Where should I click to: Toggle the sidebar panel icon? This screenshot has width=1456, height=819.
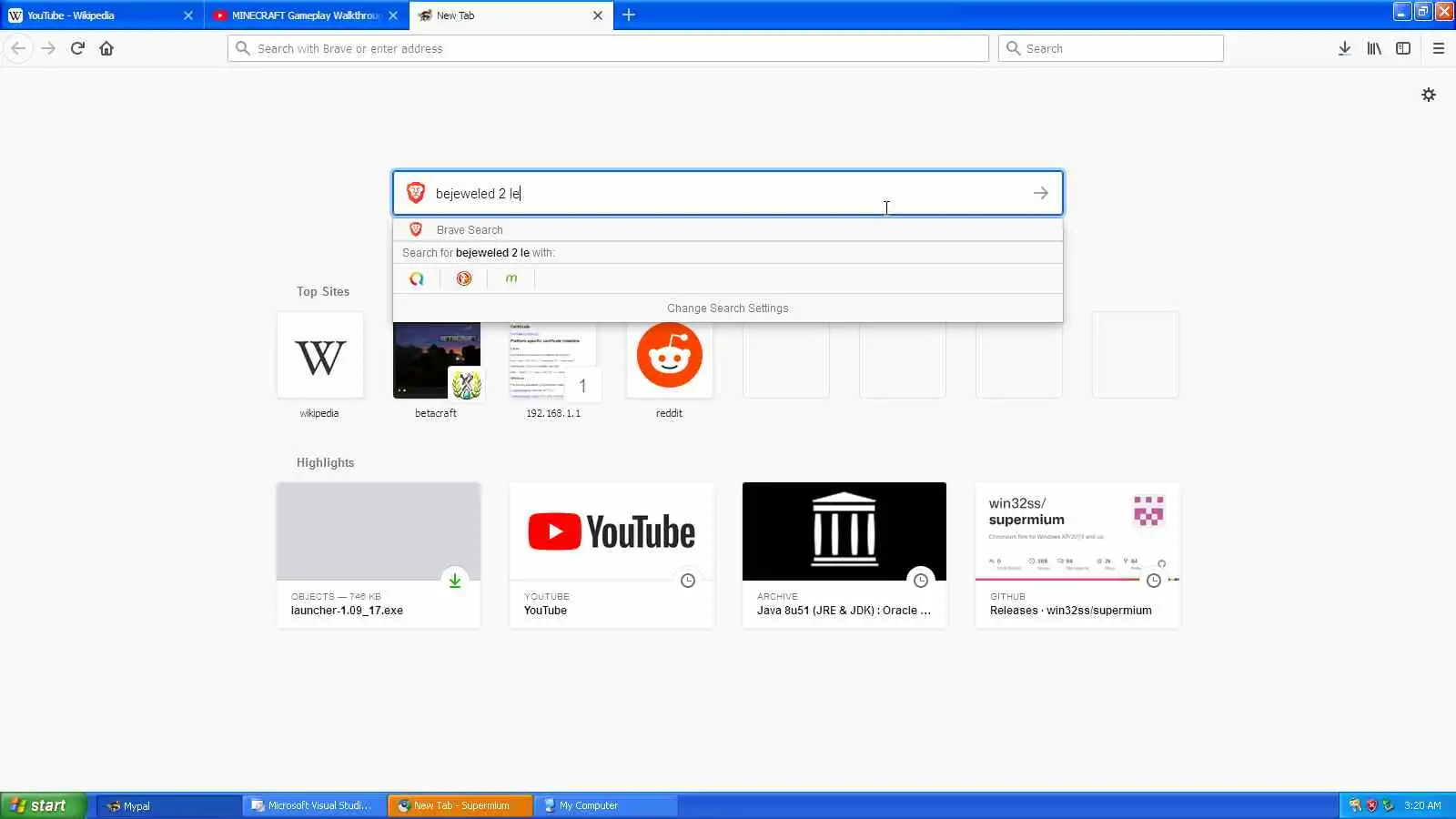[x=1403, y=48]
